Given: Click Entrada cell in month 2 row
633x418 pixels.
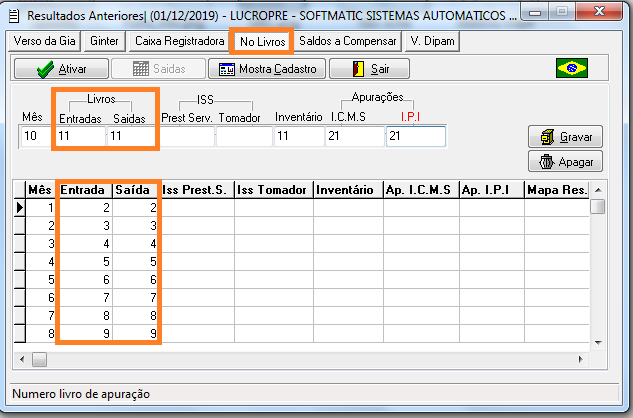Looking at the screenshot, I should [84, 225].
